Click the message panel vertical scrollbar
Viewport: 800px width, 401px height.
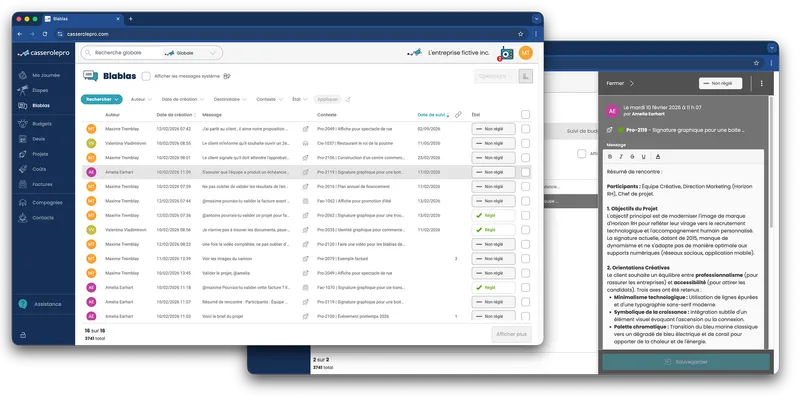click(771, 163)
